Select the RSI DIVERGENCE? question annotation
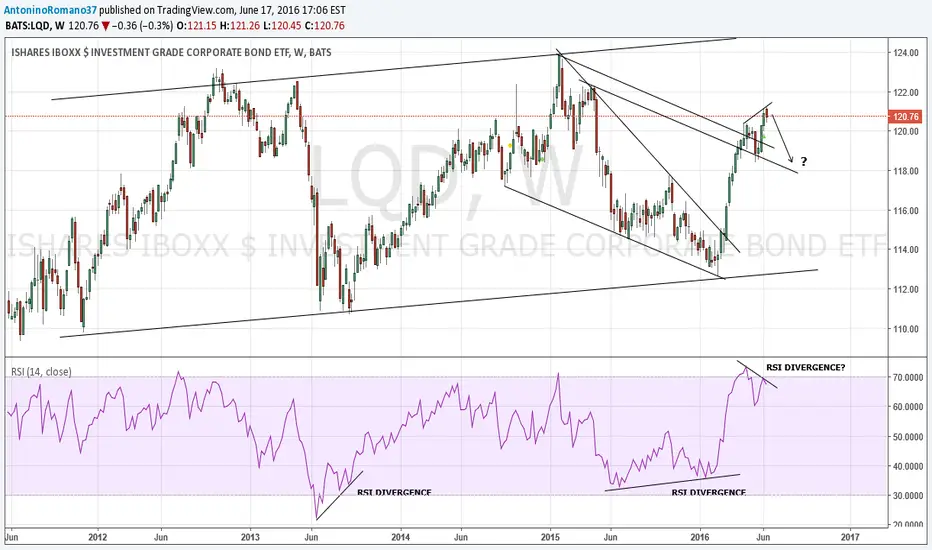The height and width of the screenshot is (550, 932). [805, 367]
